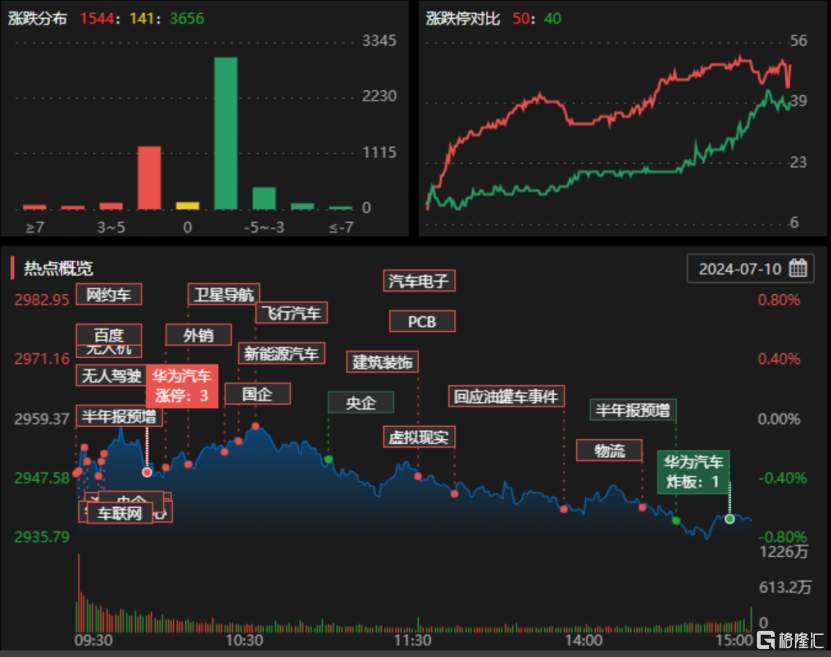The image size is (831, 657).
Task: Select the 建筑装饰 hotspot tag
Action: (383, 362)
